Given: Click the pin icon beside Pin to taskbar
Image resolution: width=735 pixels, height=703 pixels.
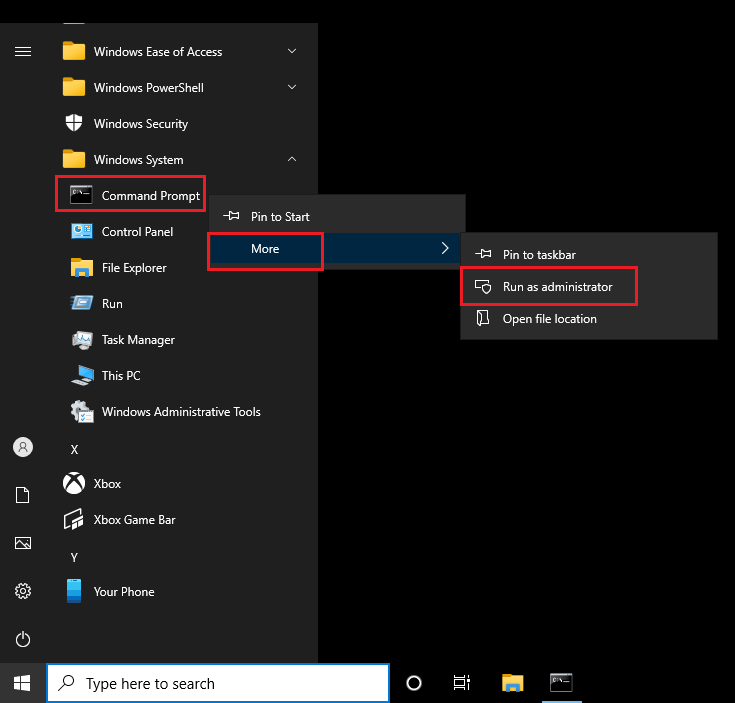Looking at the screenshot, I should 483,254.
